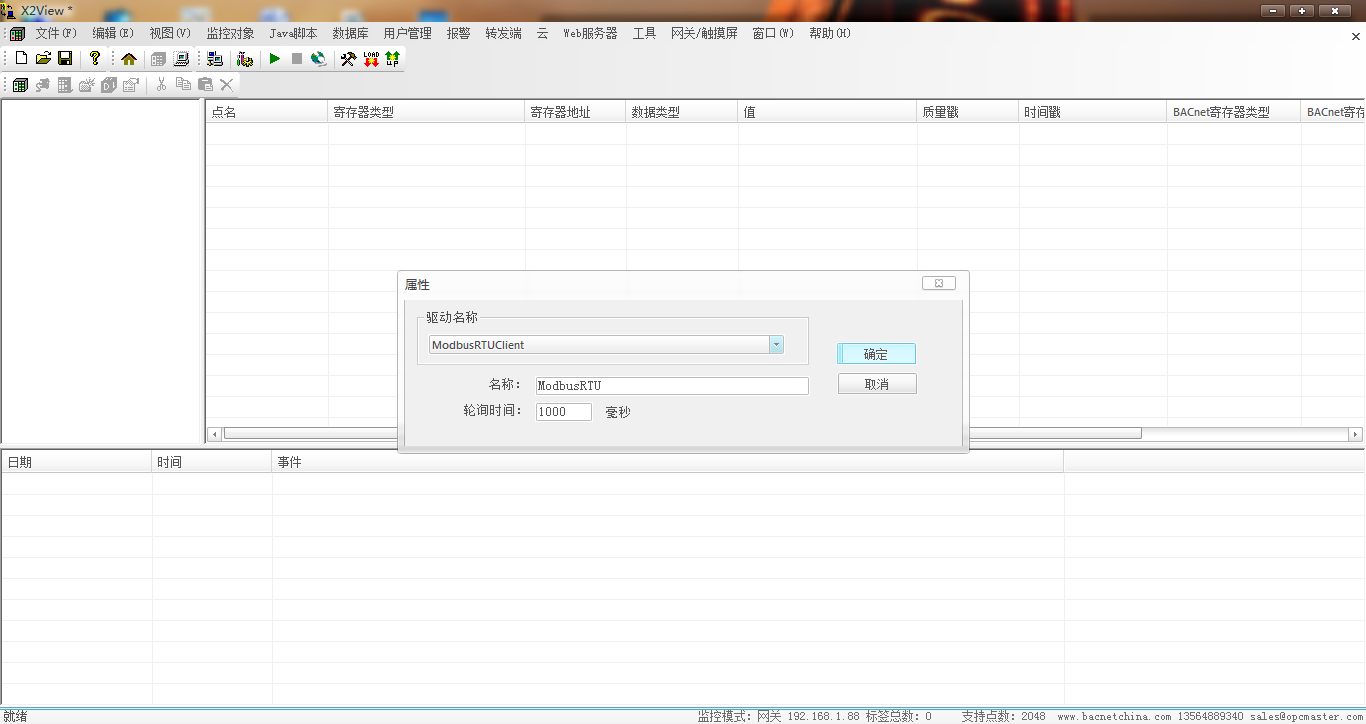
Task: Click the 名称 input field
Action: (671, 386)
